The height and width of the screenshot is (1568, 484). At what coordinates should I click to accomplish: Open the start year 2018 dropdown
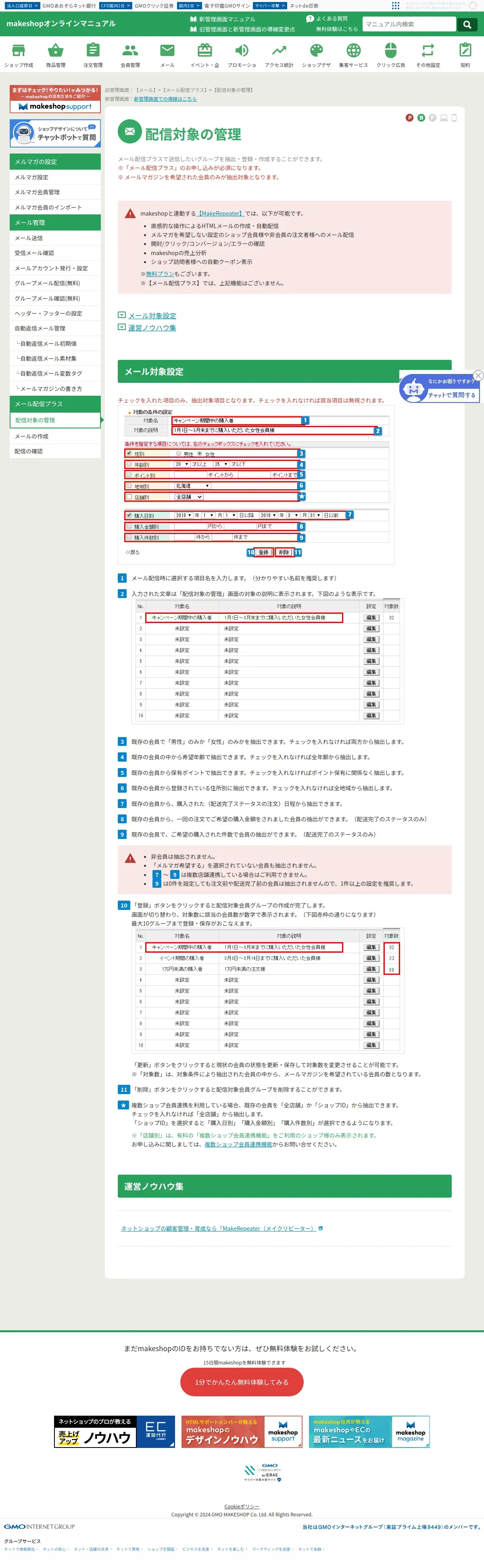(184, 515)
